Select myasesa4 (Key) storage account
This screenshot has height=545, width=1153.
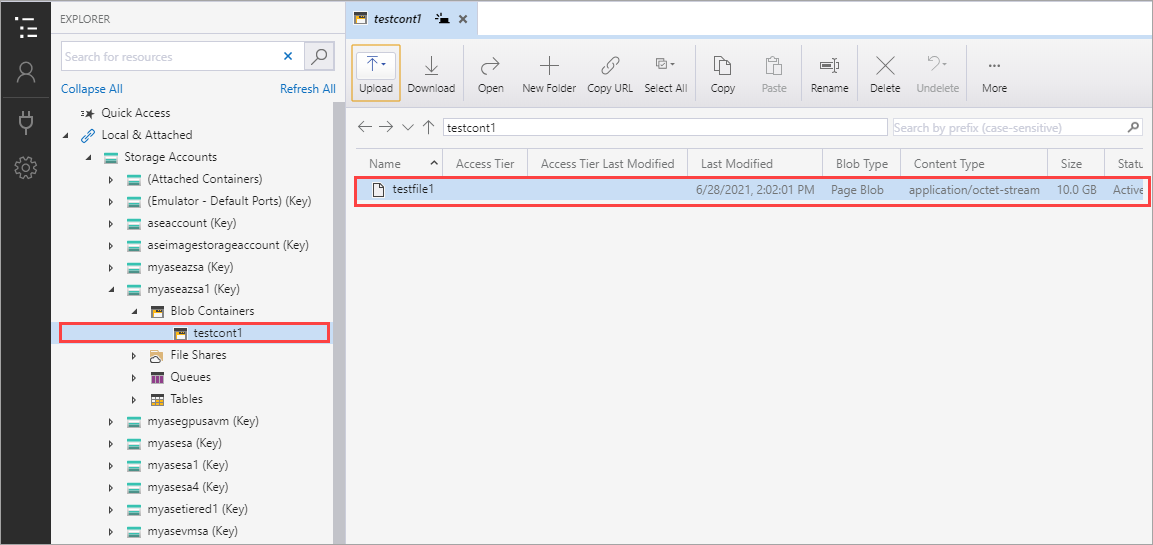point(188,487)
